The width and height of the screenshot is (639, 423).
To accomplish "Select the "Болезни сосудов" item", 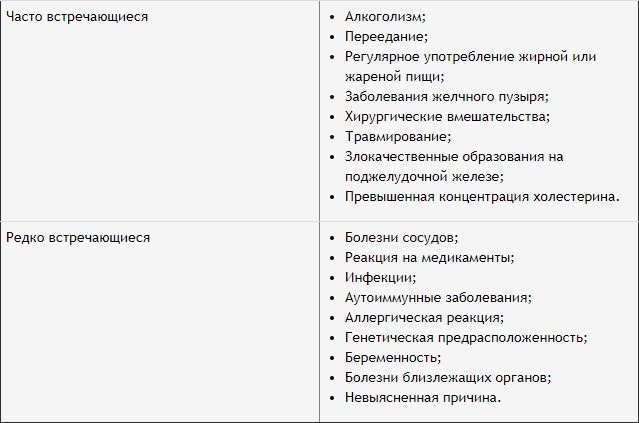I will [x=400, y=237].
